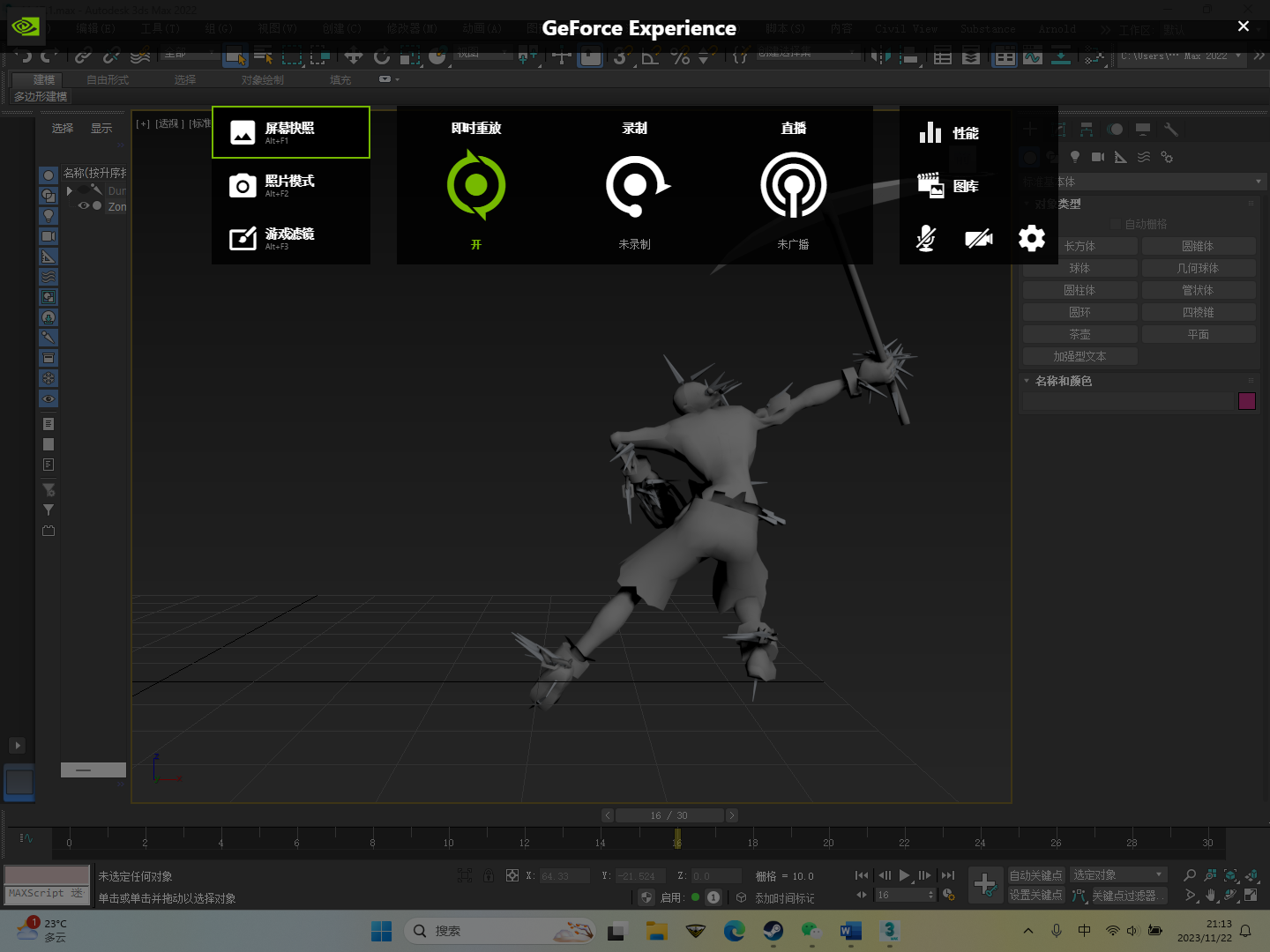The image size is (1270, 952).
Task: Open the scene explorer 选择 menu
Action: (63, 129)
